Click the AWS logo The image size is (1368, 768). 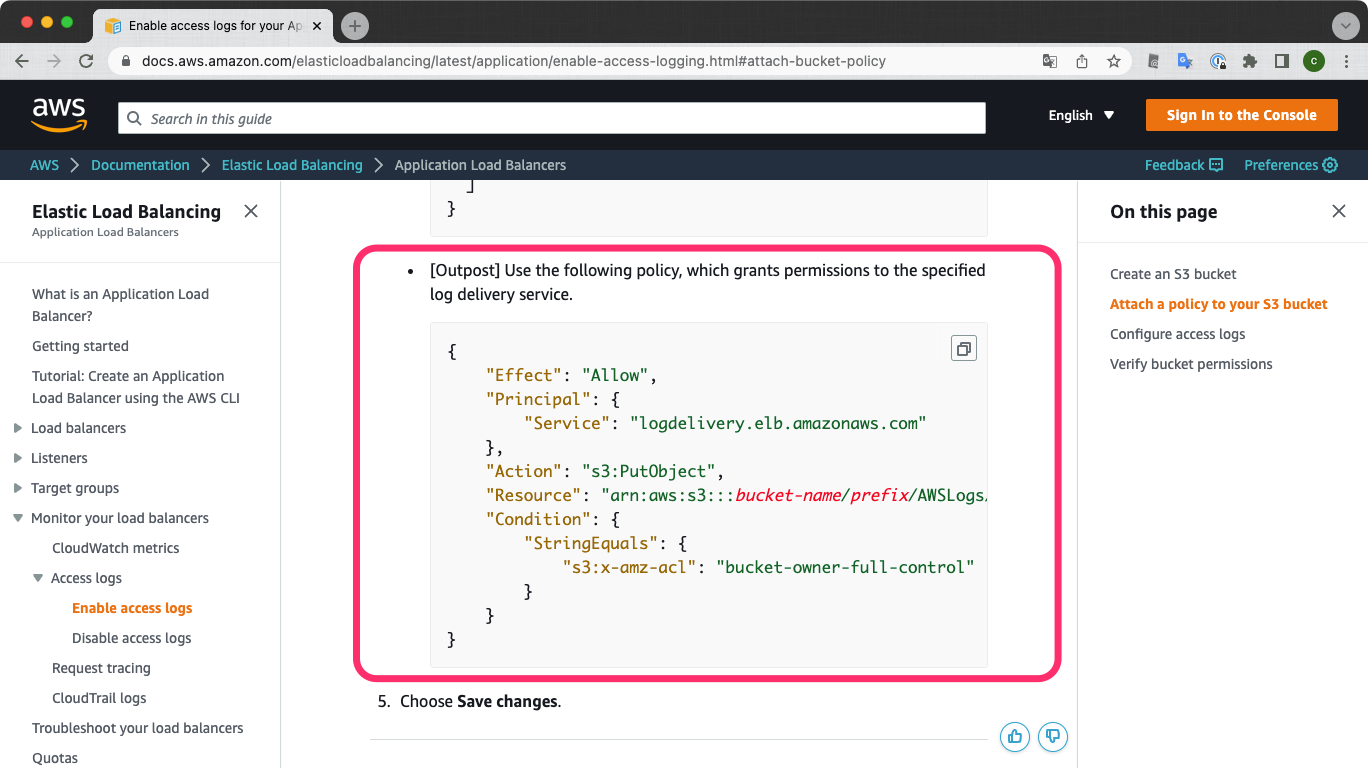[59, 115]
